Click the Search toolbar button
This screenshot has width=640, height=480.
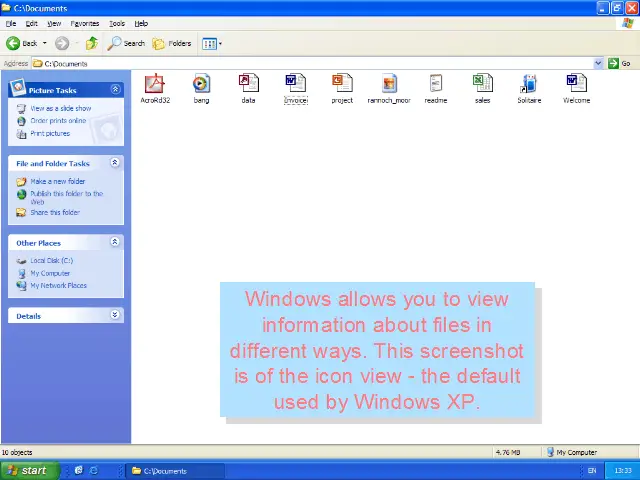(127, 43)
